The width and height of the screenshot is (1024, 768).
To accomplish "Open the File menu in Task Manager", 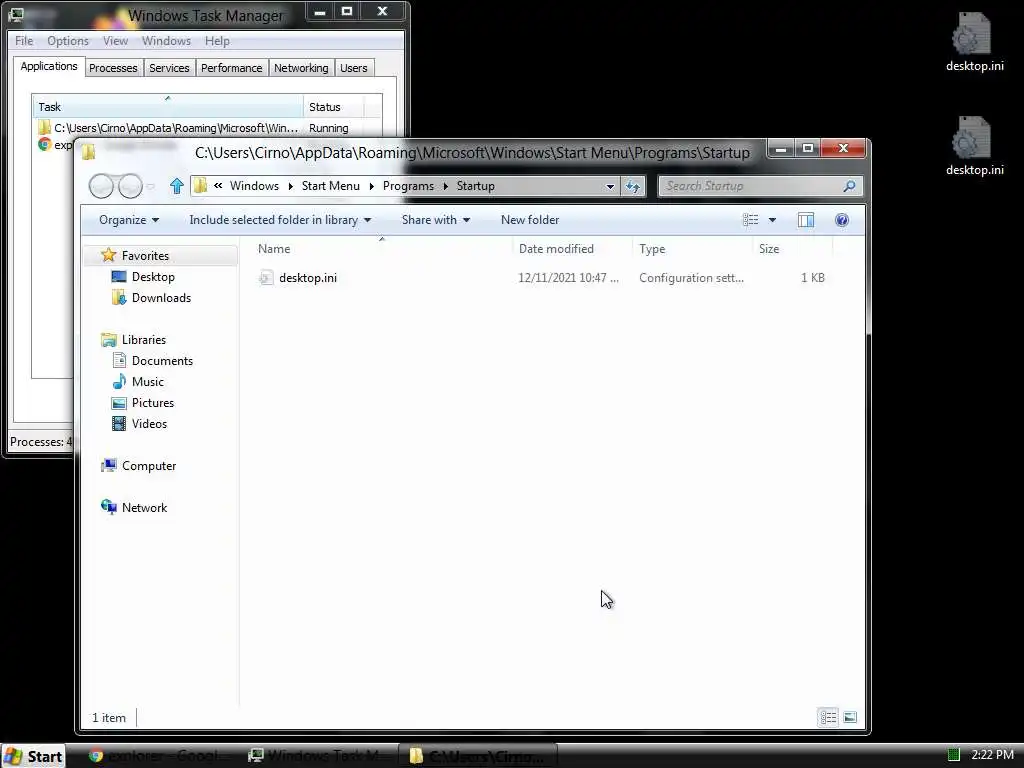I will (24, 40).
